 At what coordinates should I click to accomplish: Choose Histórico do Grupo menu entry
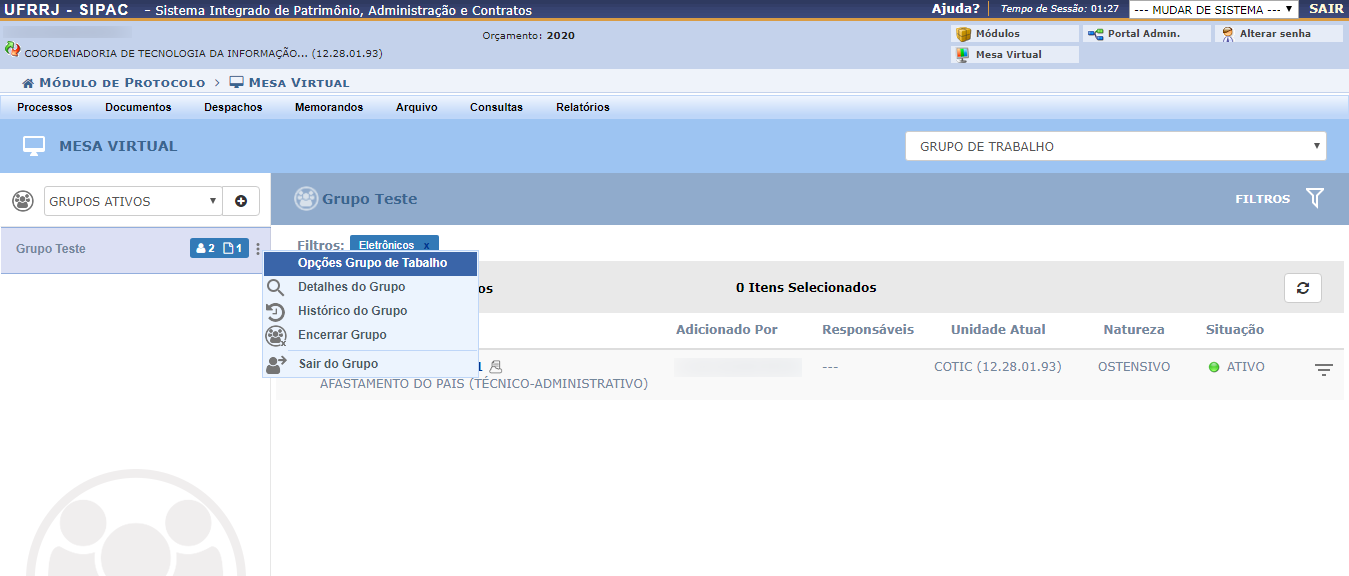(x=352, y=311)
